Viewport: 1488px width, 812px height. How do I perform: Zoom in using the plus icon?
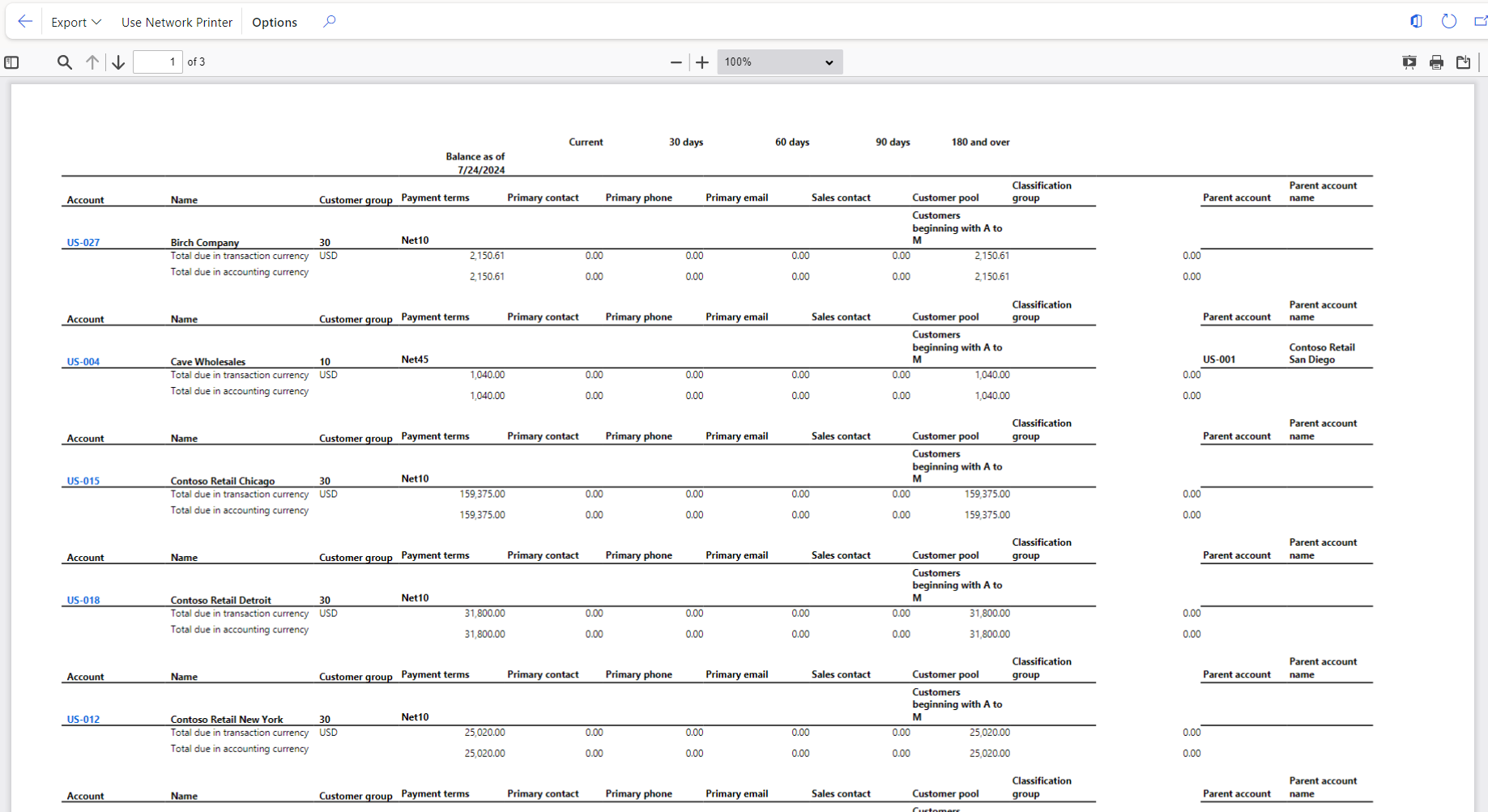click(x=701, y=62)
